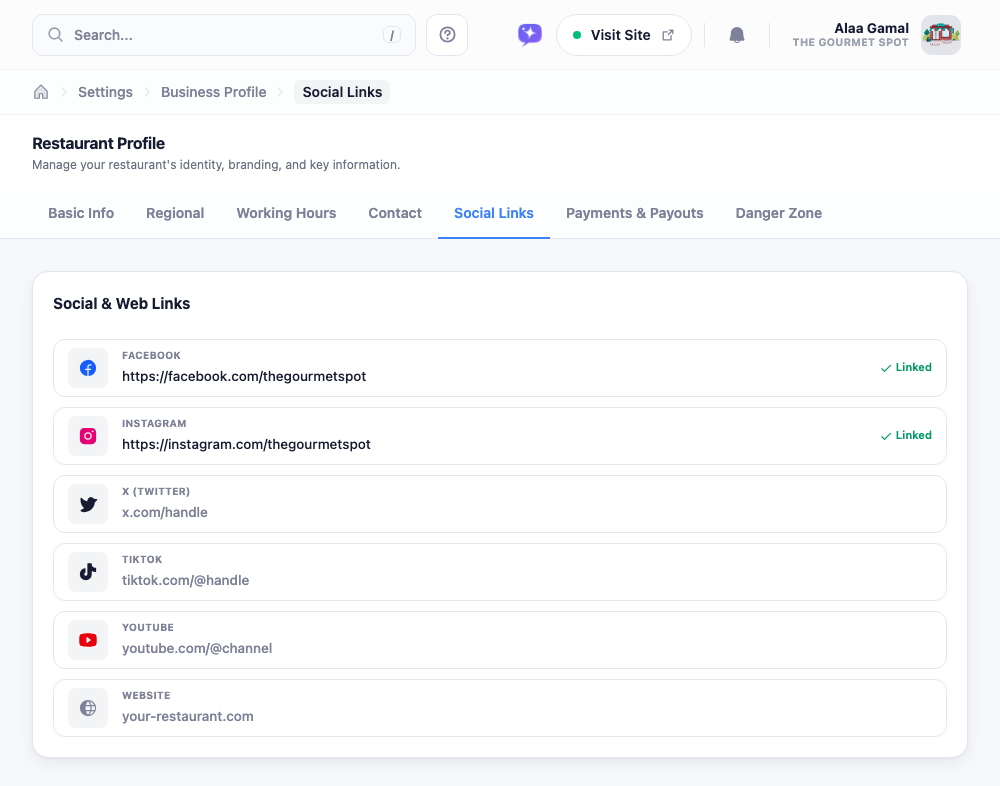This screenshot has width=1000, height=786.
Task: Click the external link icon in Visit Site
Action: point(668,34)
